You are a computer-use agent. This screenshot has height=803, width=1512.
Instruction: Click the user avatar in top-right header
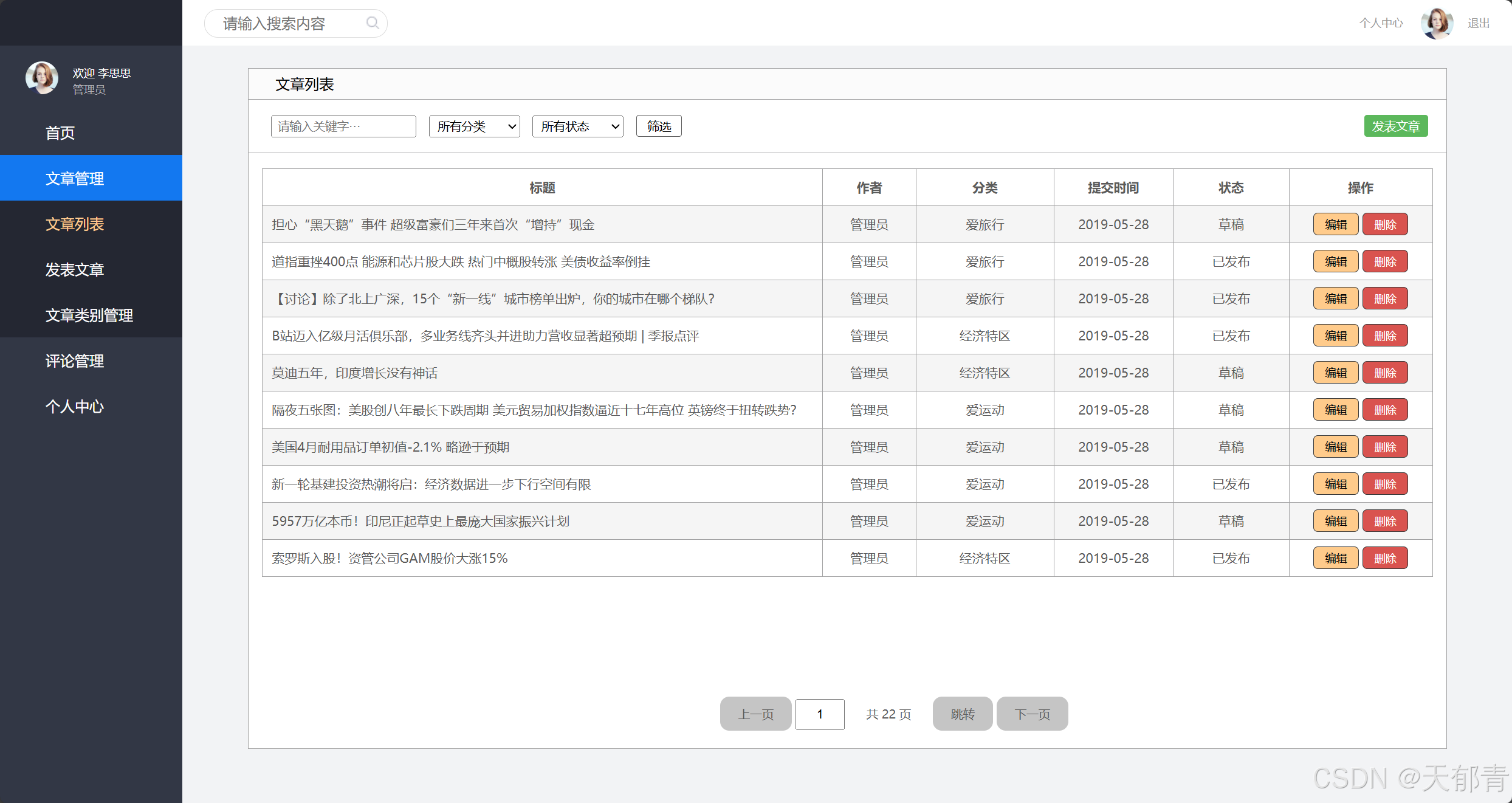pos(1437,24)
